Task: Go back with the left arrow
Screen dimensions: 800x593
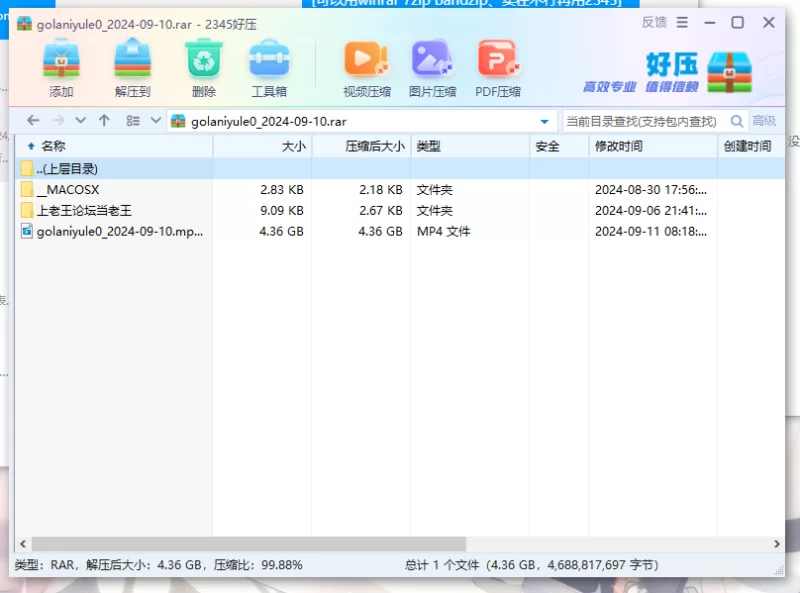Action: pos(33,120)
